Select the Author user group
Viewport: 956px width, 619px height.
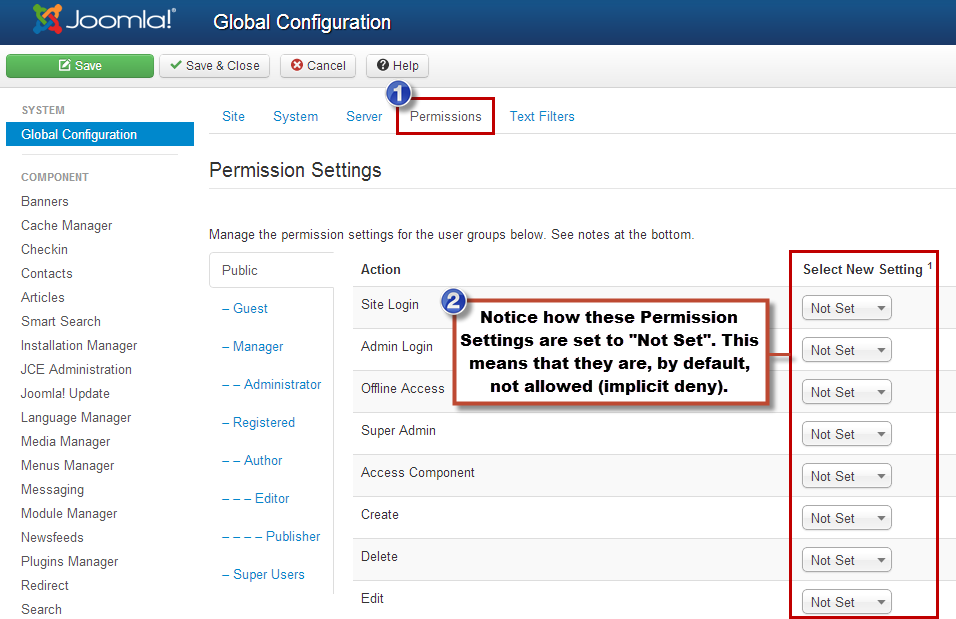[252, 460]
